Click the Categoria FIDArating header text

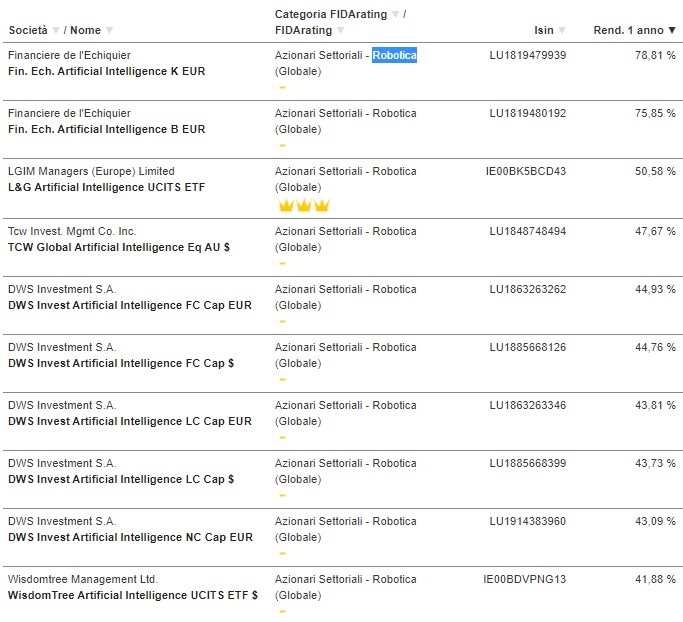[331, 14]
